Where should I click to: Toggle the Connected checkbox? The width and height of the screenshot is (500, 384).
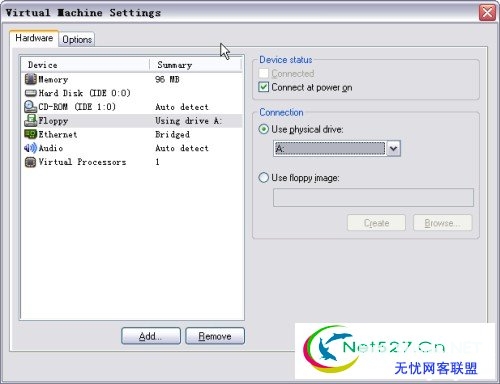coord(263,73)
